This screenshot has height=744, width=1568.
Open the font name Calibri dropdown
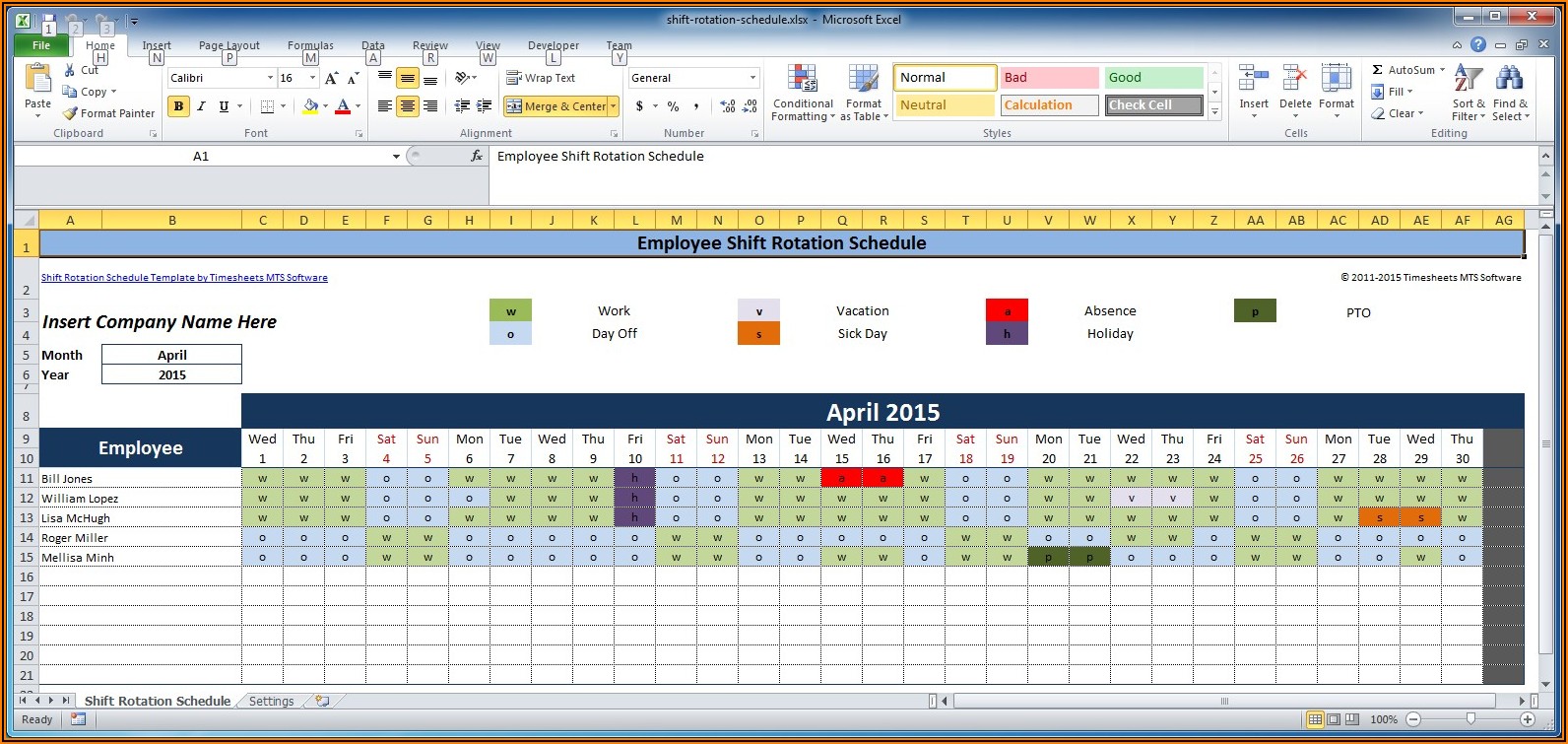(x=270, y=78)
